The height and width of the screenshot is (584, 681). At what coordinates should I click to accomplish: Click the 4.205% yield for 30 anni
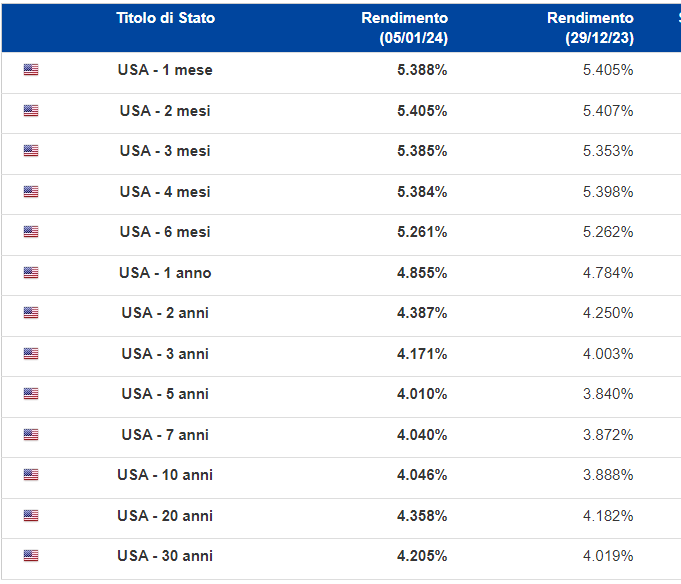pos(422,556)
